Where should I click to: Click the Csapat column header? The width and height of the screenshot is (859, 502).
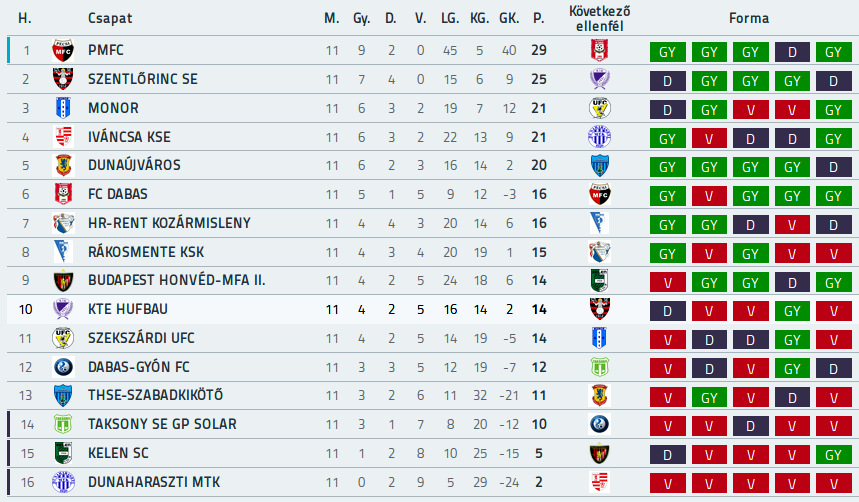coord(110,18)
